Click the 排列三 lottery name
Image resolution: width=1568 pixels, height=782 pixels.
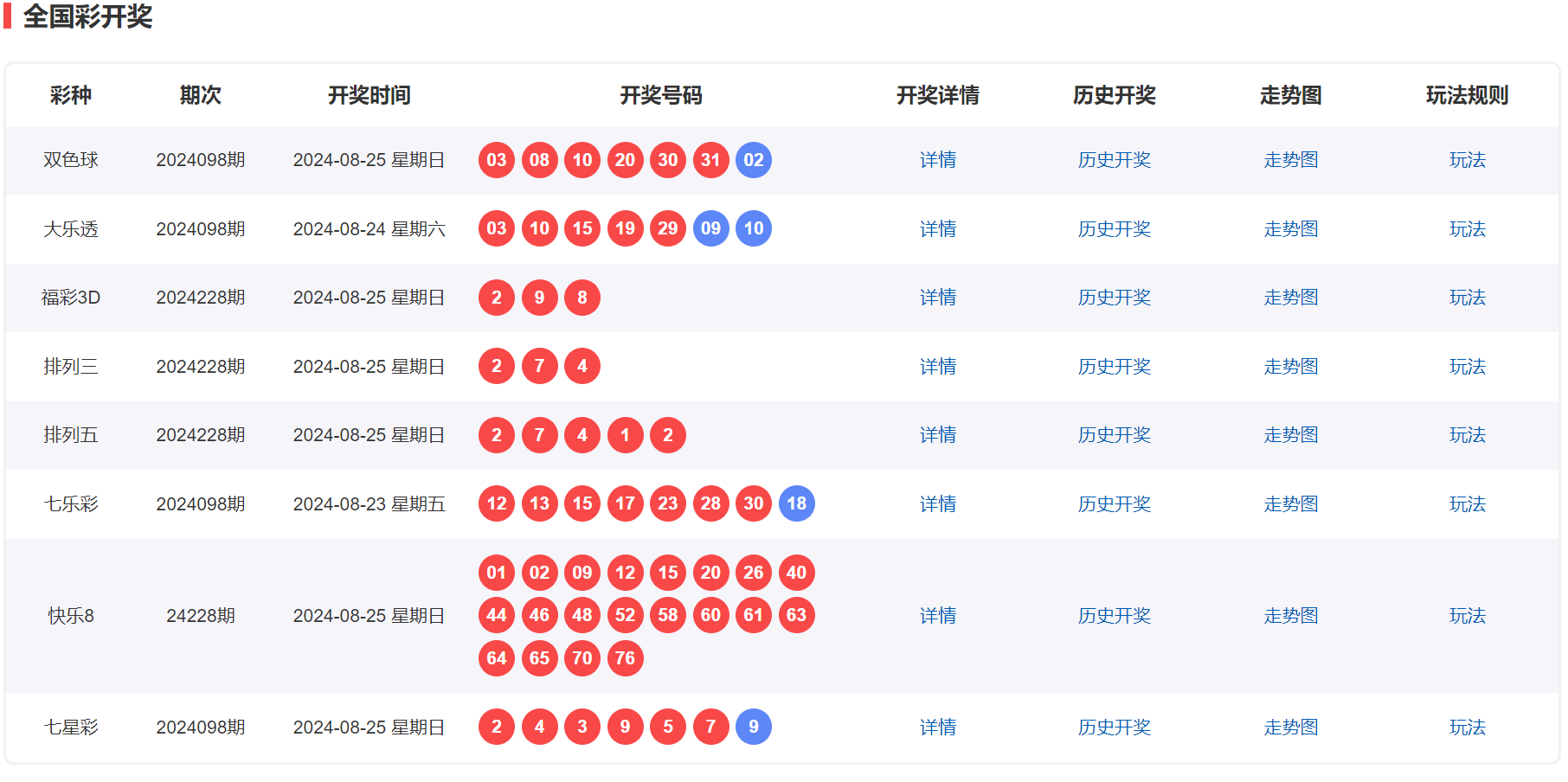click(71, 367)
